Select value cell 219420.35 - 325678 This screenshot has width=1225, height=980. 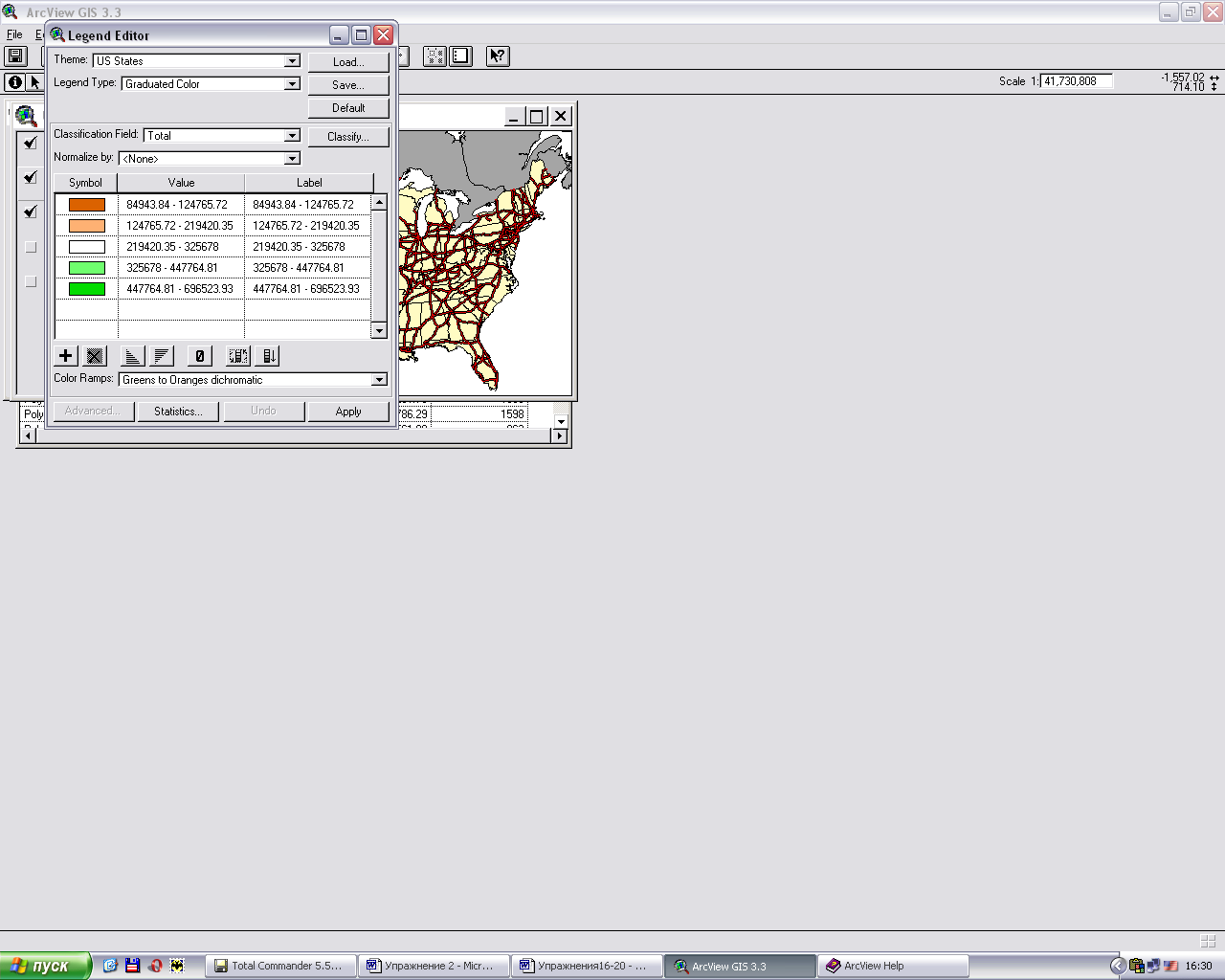click(181, 247)
